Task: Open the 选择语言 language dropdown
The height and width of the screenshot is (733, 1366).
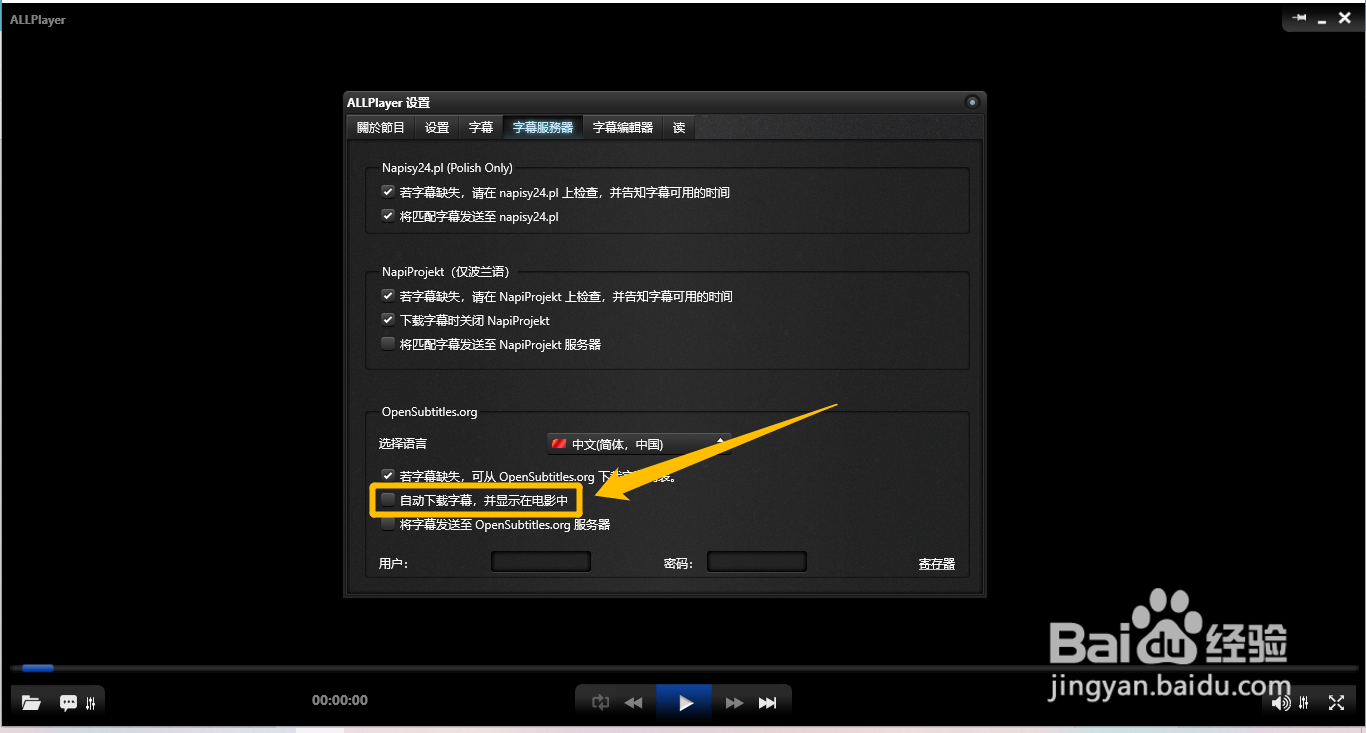Action: coord(639,444)
